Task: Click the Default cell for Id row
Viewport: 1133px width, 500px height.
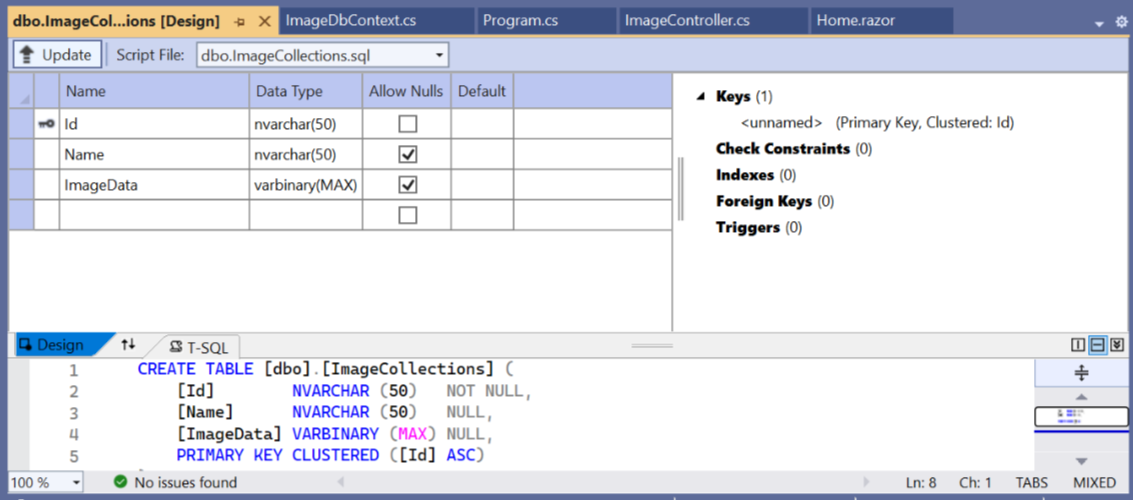Action: pos(483,124)
